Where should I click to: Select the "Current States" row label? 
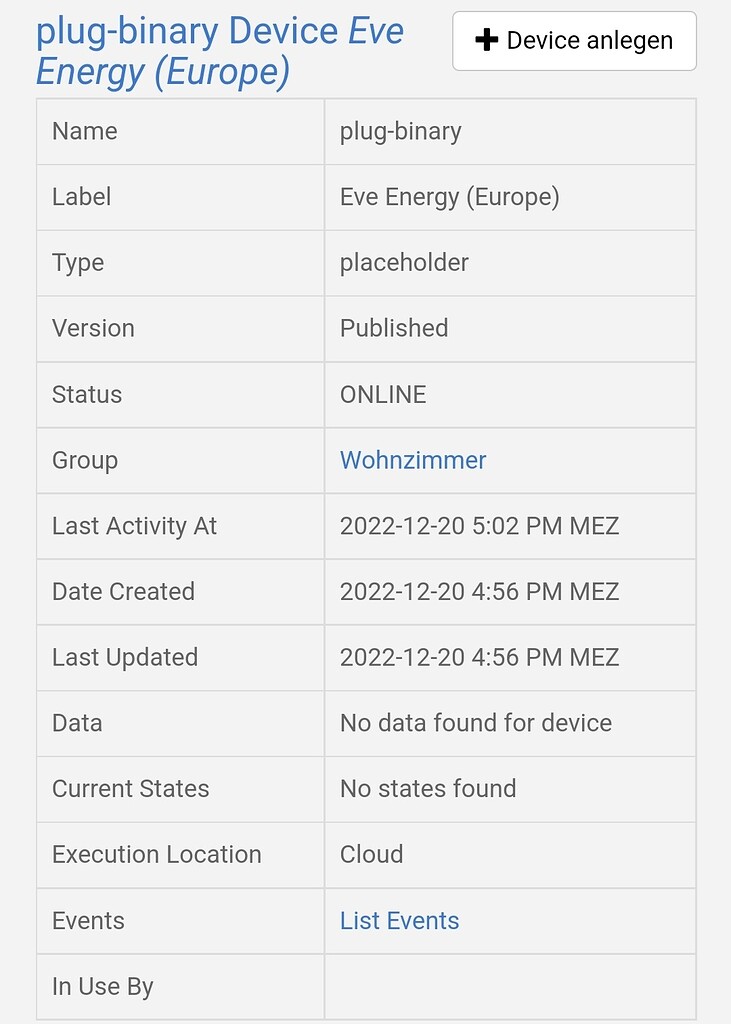point(130,789)
